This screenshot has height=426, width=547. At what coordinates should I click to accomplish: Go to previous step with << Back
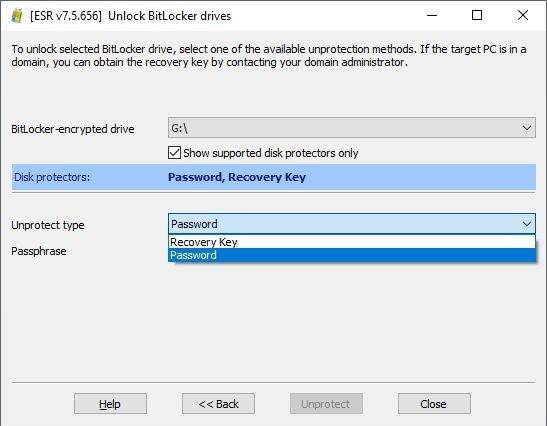[x=218, y=404]
